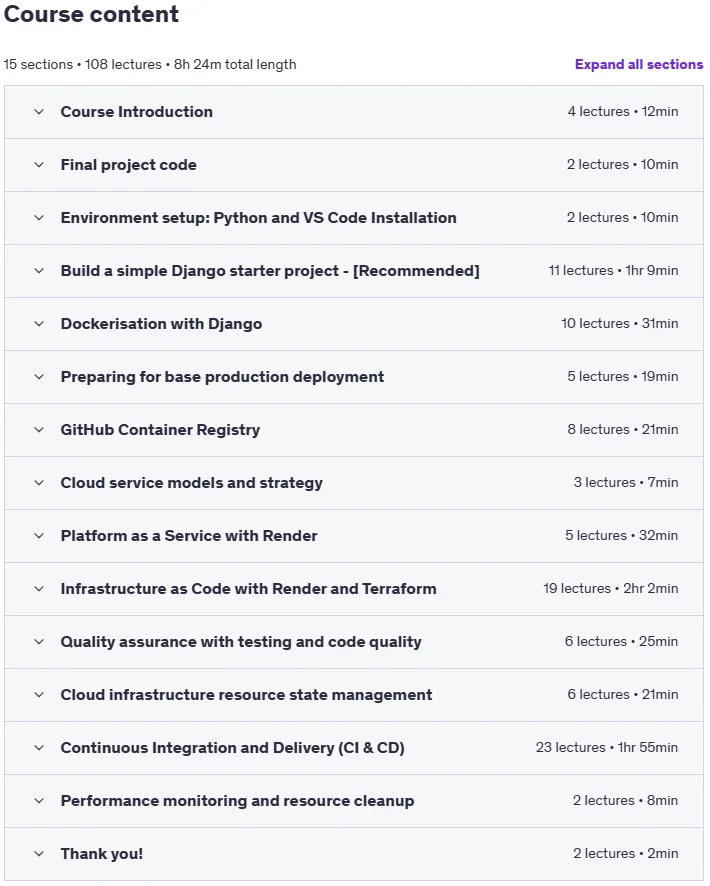
Task: Open Quality assurance with testing section title
Action: (241, 642)
